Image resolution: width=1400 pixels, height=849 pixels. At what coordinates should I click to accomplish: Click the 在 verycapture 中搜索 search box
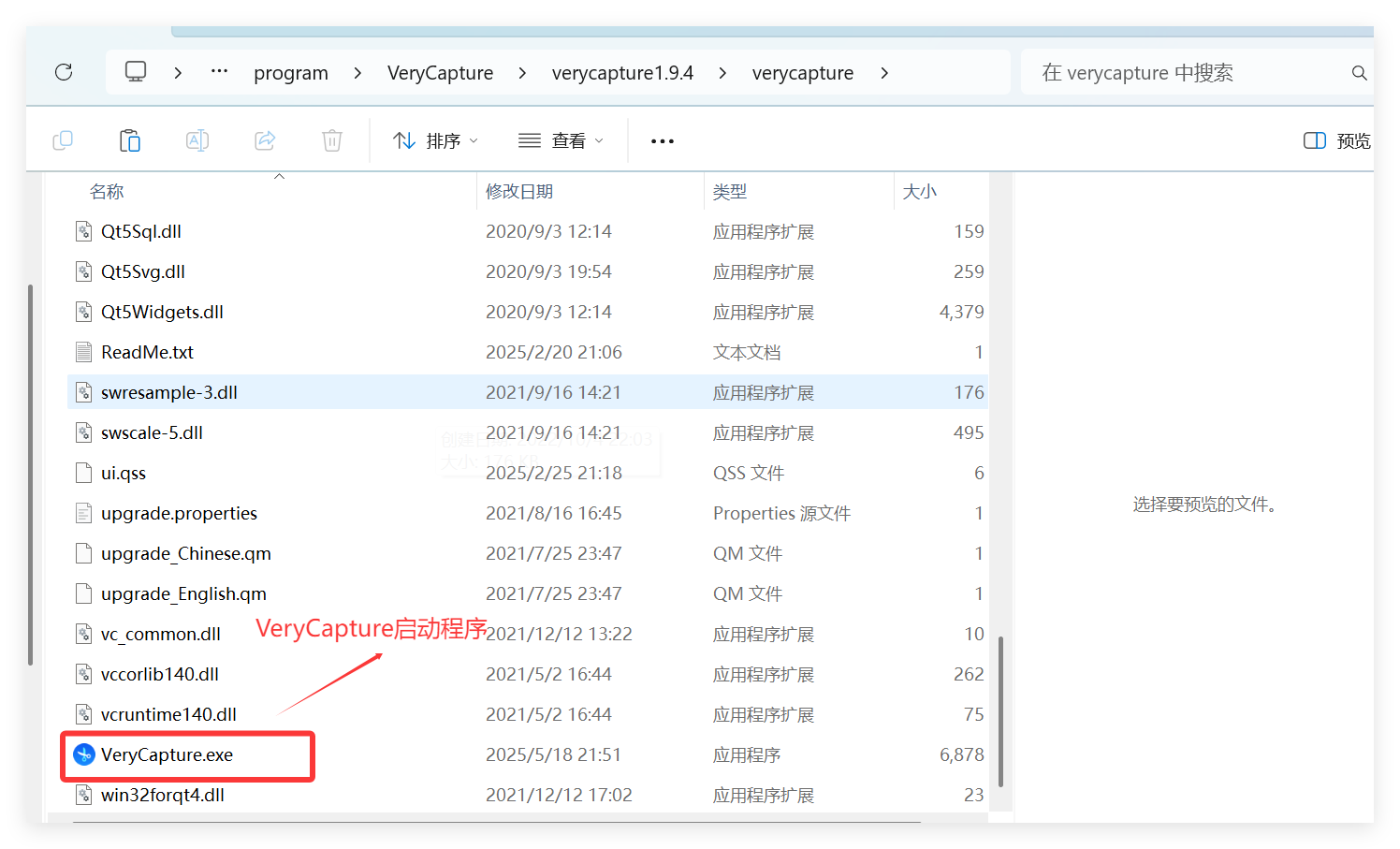click(x=1197, y=72)
